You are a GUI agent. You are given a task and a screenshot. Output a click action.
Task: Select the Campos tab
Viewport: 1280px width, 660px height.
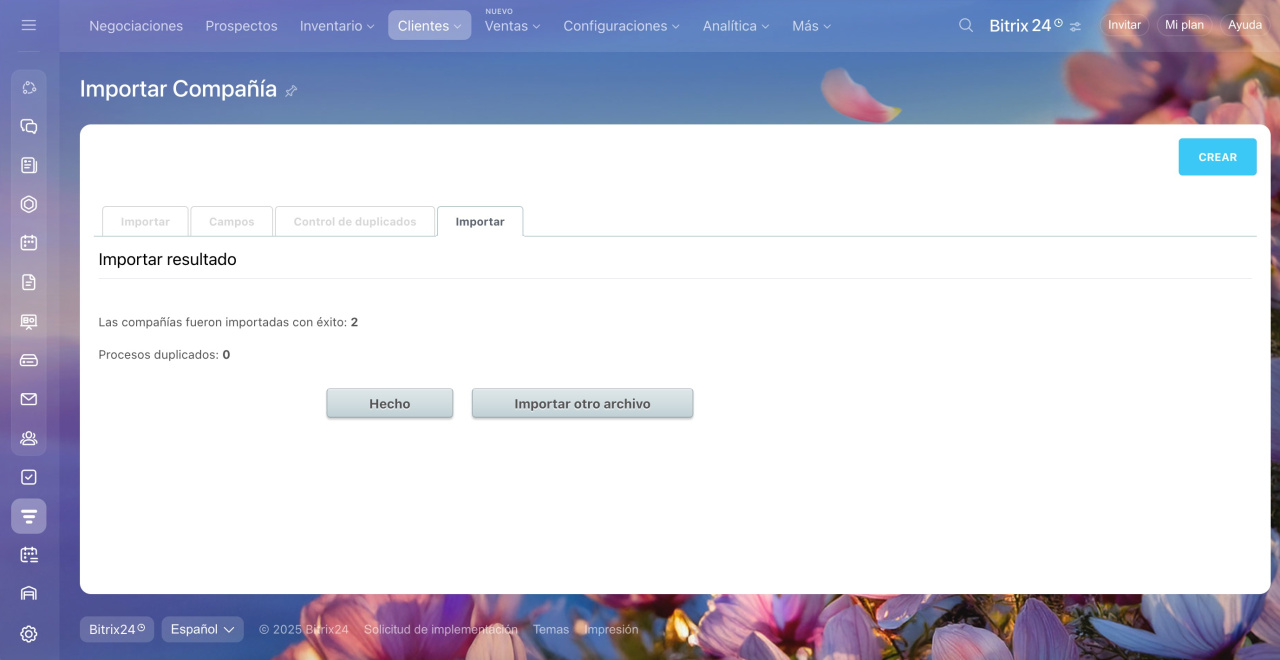tap(232, 222)
